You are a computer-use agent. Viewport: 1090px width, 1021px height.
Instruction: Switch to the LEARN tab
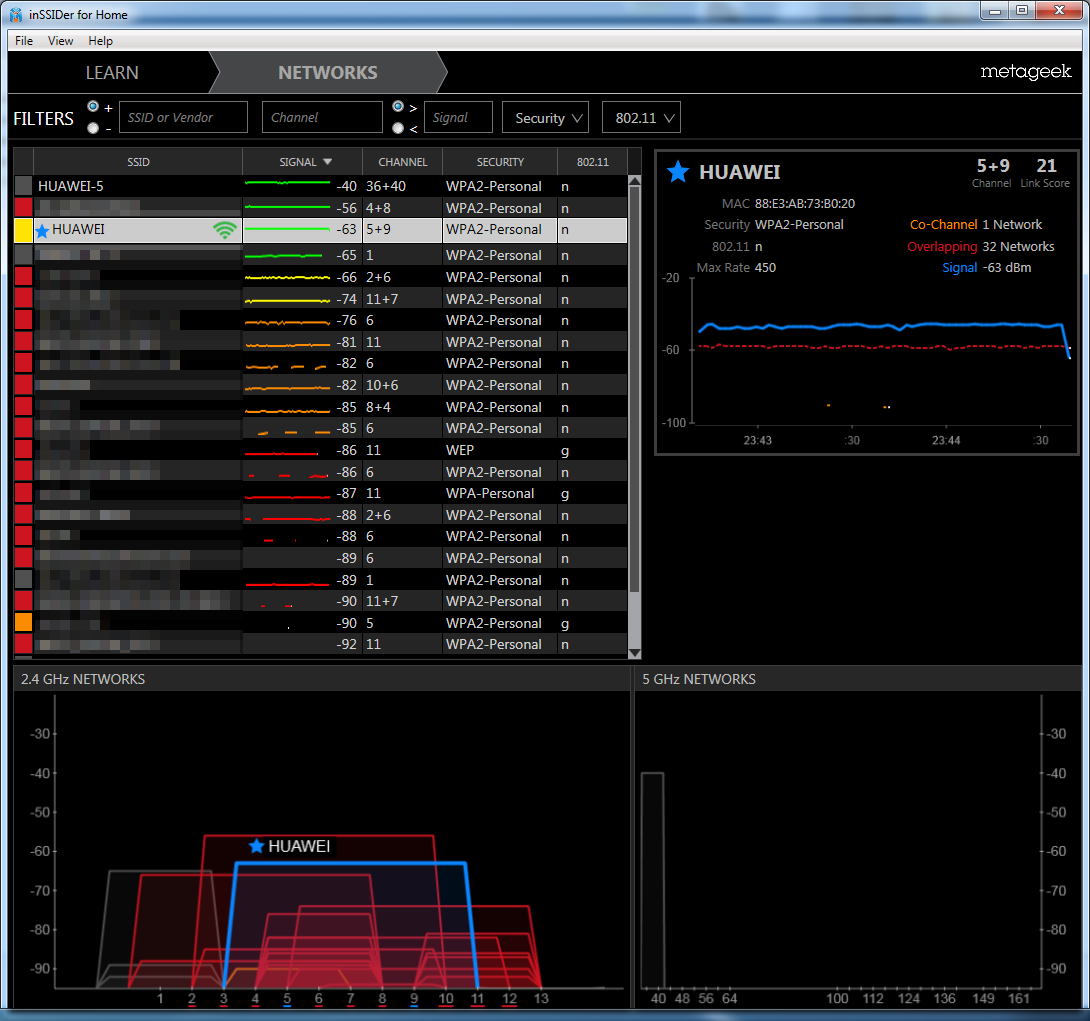click(112, 72)
